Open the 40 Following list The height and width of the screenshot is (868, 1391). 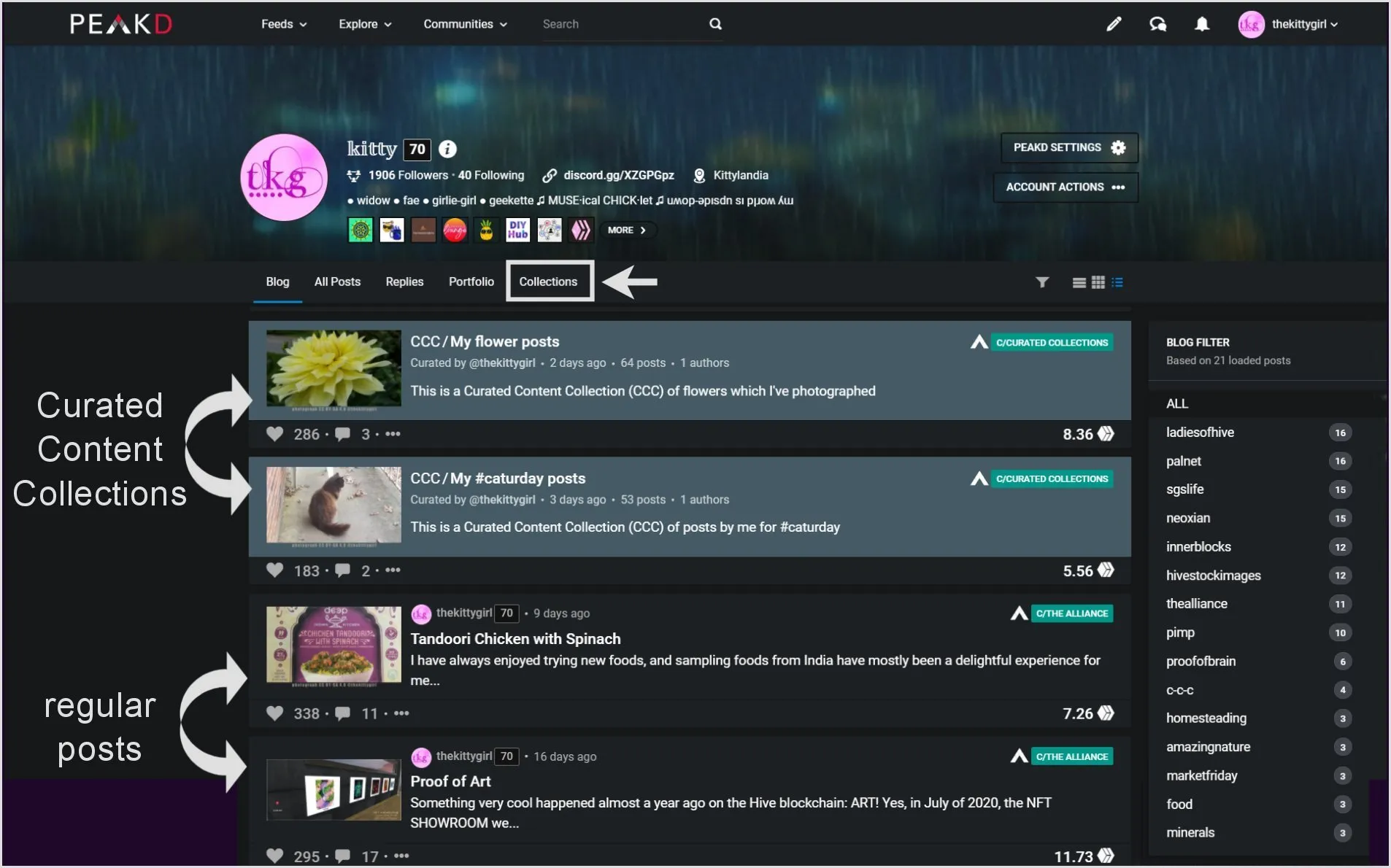(x=491, y=175)
